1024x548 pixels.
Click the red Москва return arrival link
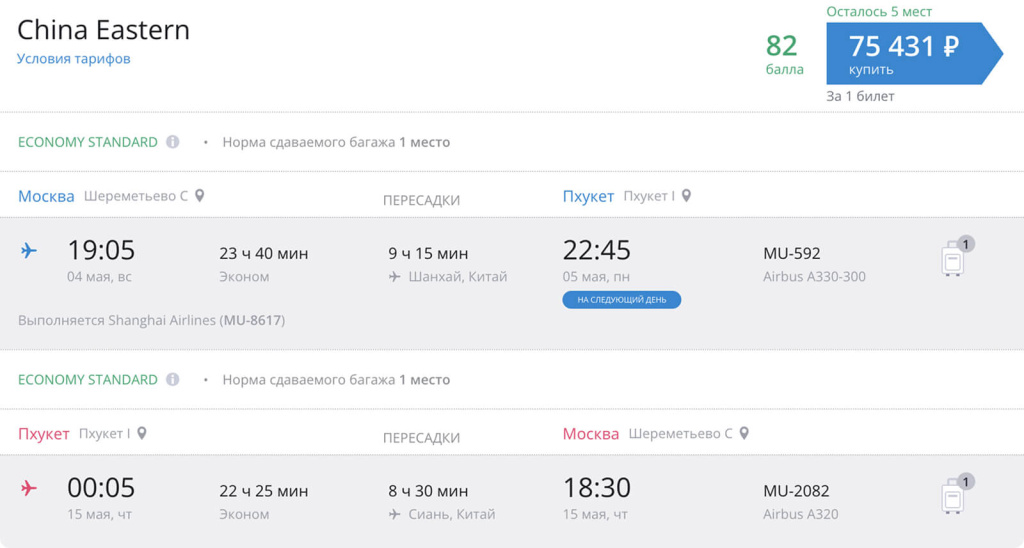[591, 434]
